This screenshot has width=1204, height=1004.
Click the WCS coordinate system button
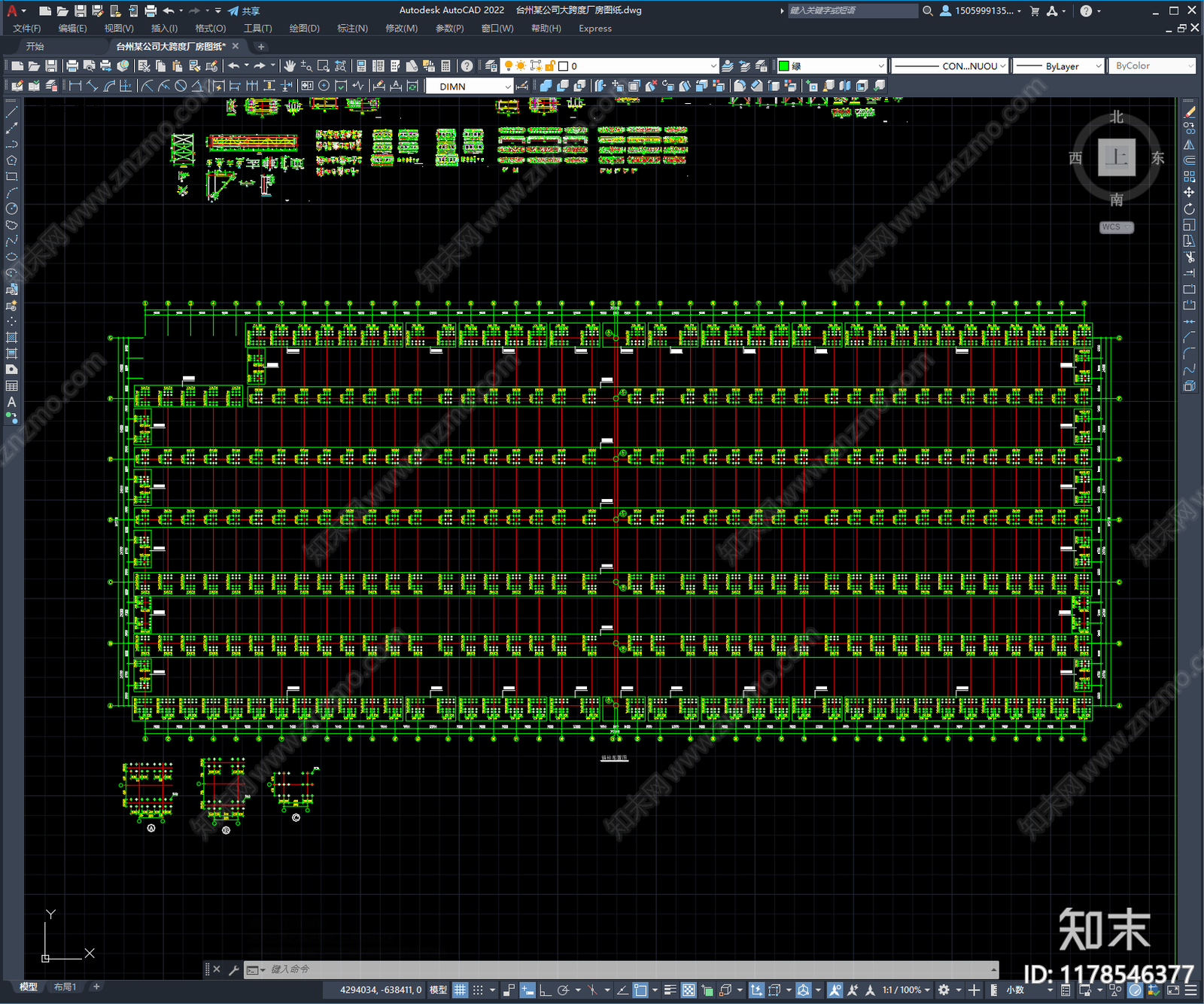pyautogui.click(x=1116, y=227)
